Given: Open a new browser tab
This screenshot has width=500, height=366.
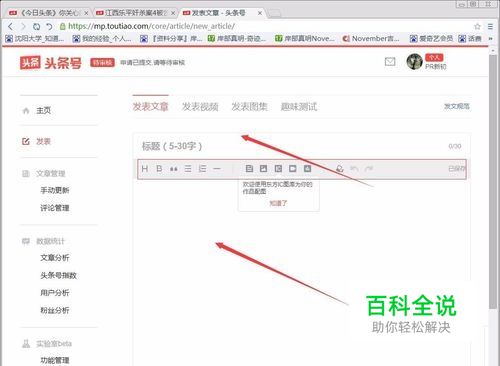Looking at the screenshot, I should (x=275, y=13).
